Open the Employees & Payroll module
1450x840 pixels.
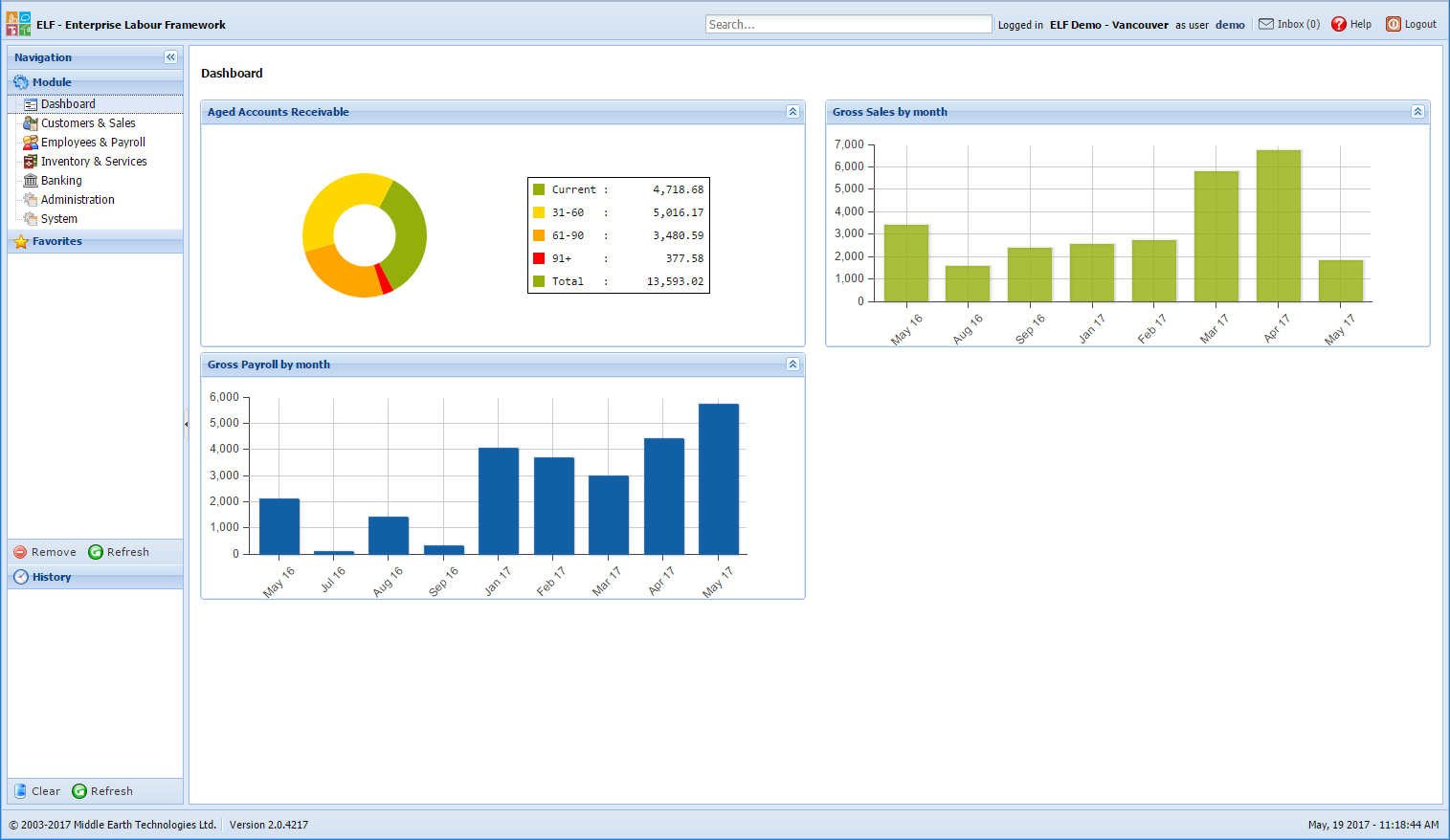point(93,142)
